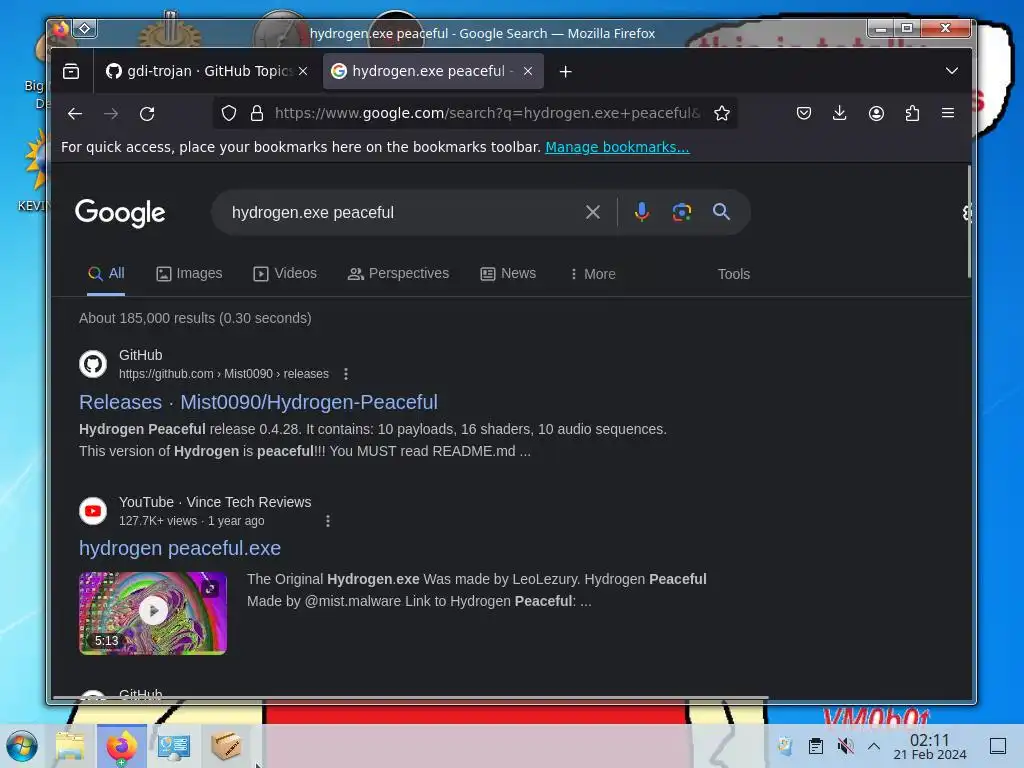Switch to Videos results
Screen dimensions: 1024x768
point(285,274)
